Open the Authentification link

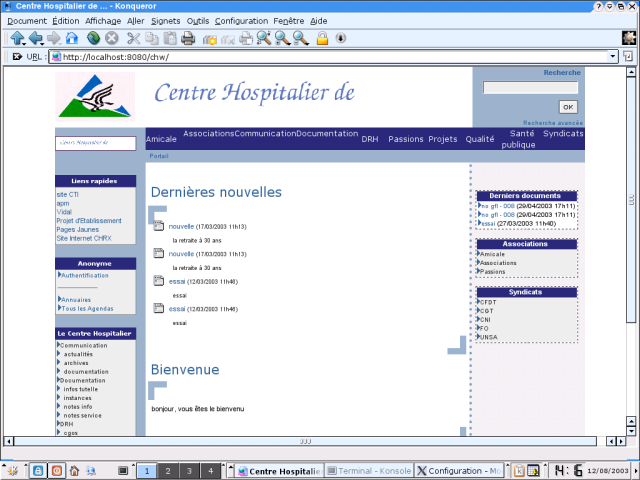pos(85,275)
